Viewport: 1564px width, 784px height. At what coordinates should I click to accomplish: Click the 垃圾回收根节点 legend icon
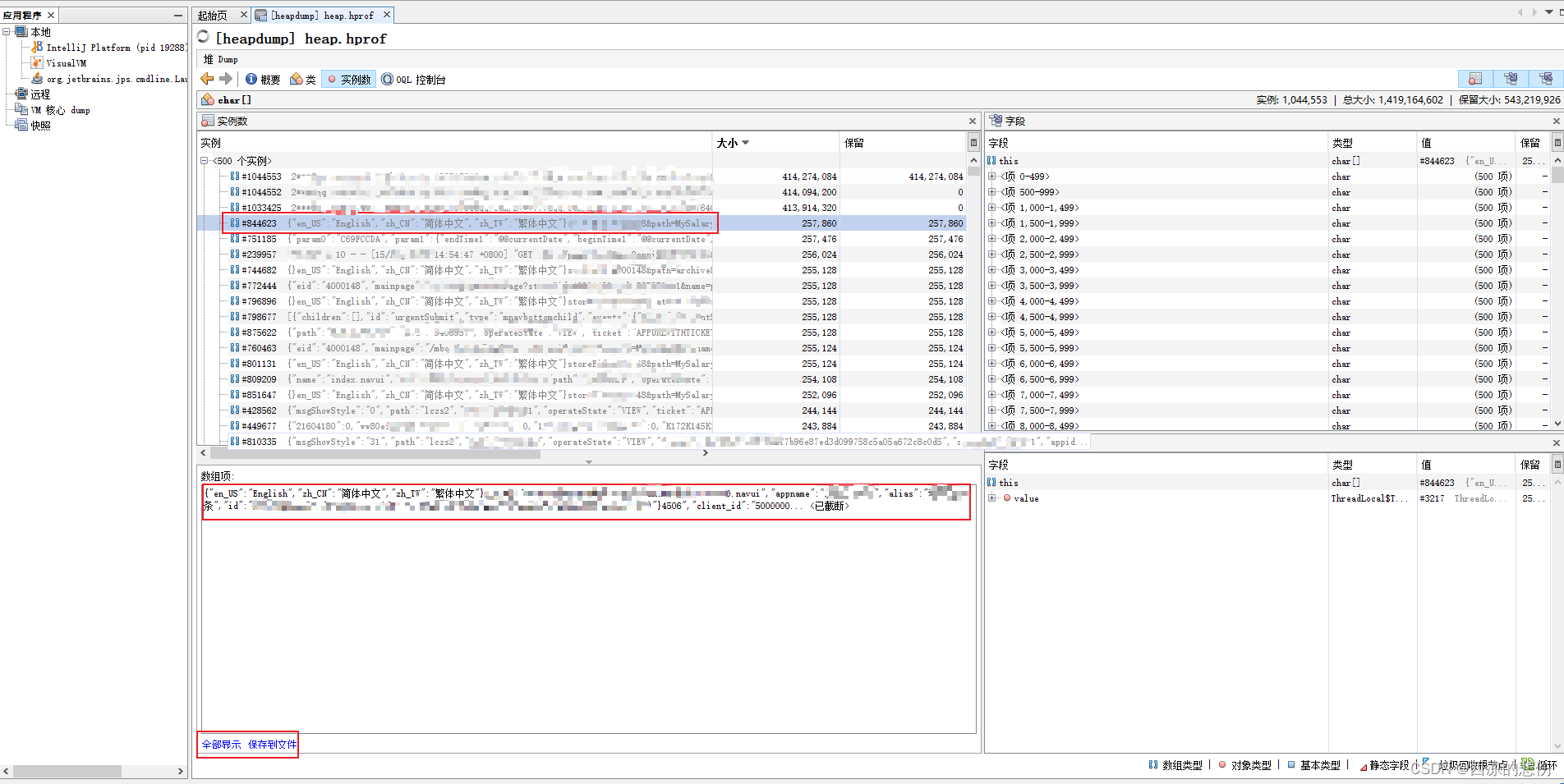pyautogui.click(x=1427, y=763)
